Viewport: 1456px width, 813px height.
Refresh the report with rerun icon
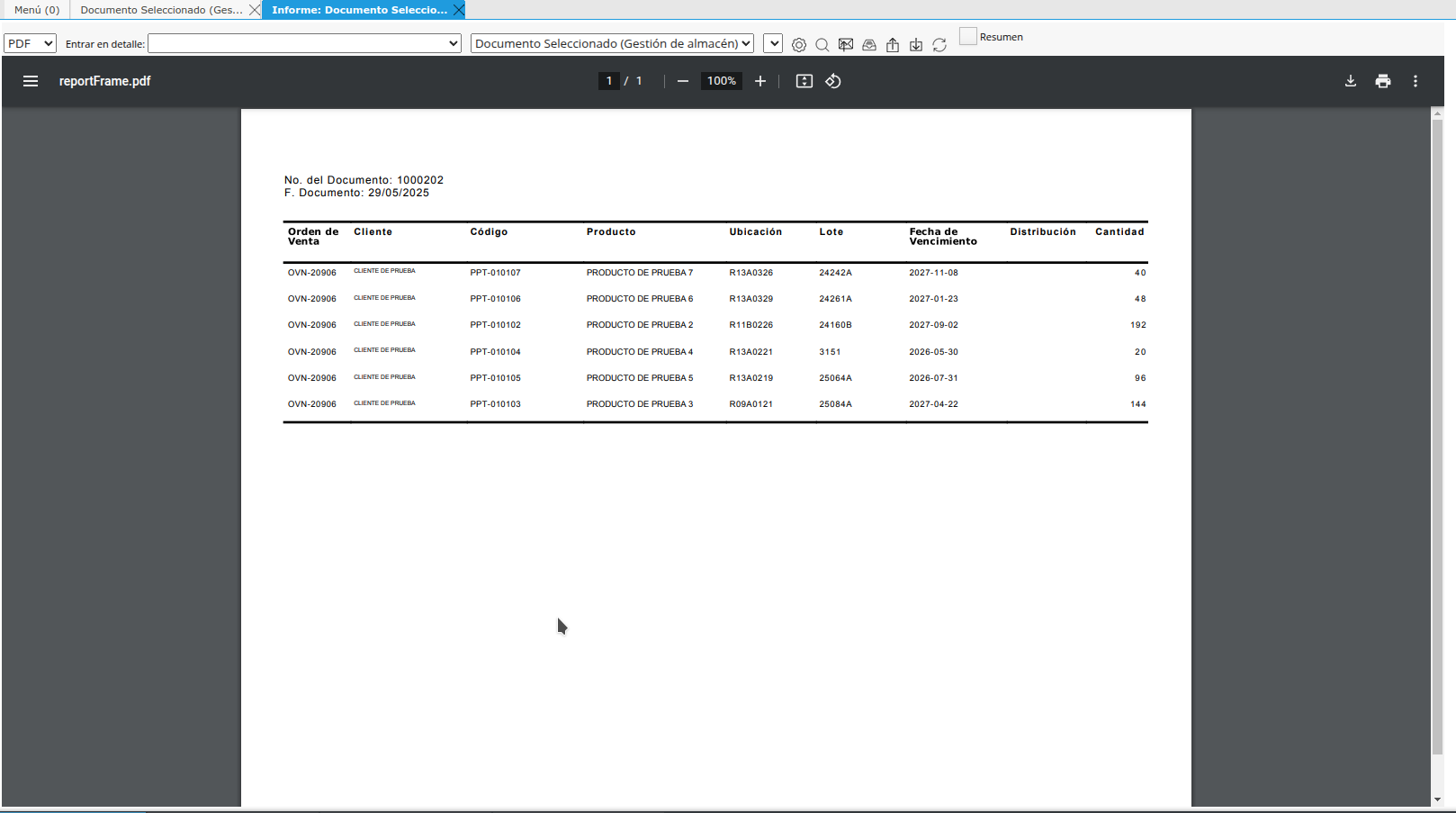(939, 45)
